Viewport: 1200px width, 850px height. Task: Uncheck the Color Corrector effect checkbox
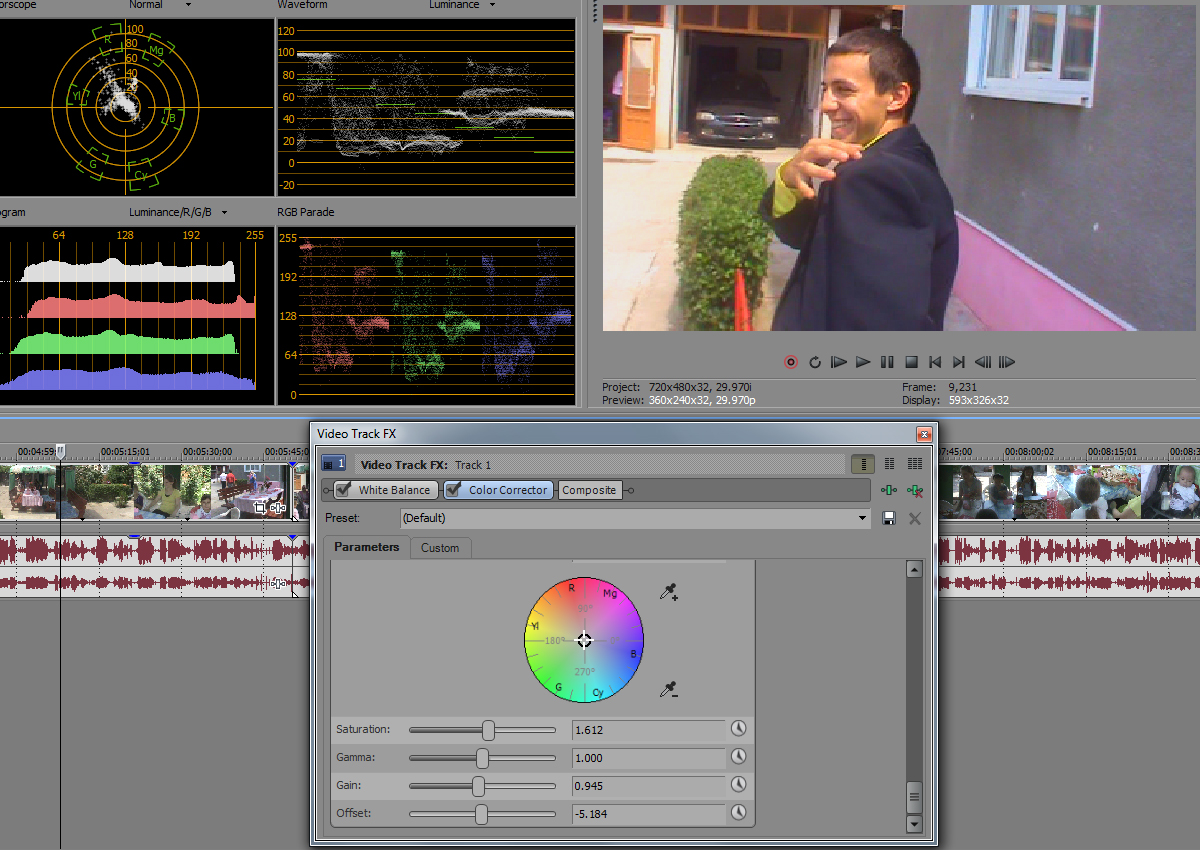click(x=454, y=490)
